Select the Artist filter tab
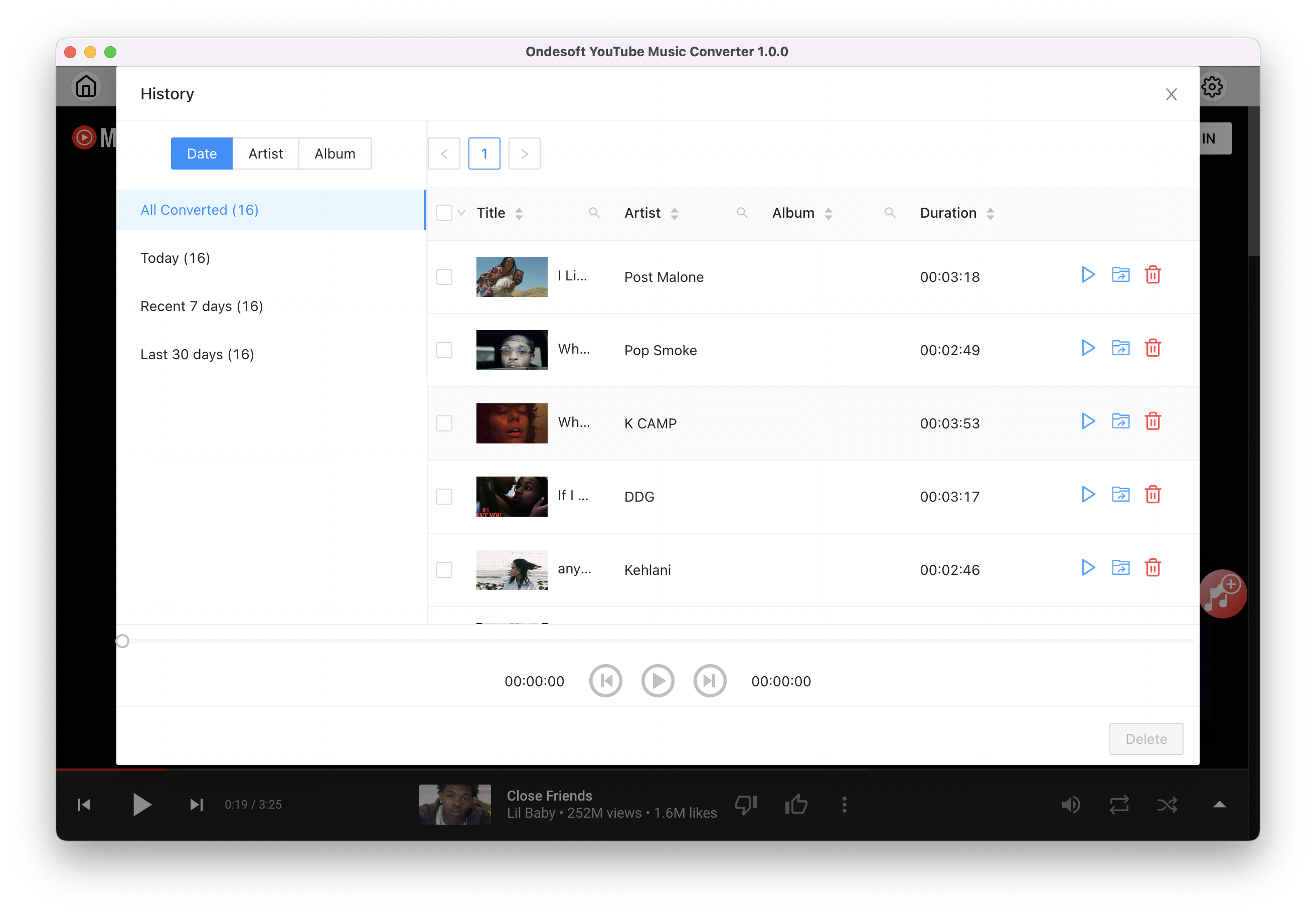This screenshot has width=1316, height=915. tap(264, 152)
